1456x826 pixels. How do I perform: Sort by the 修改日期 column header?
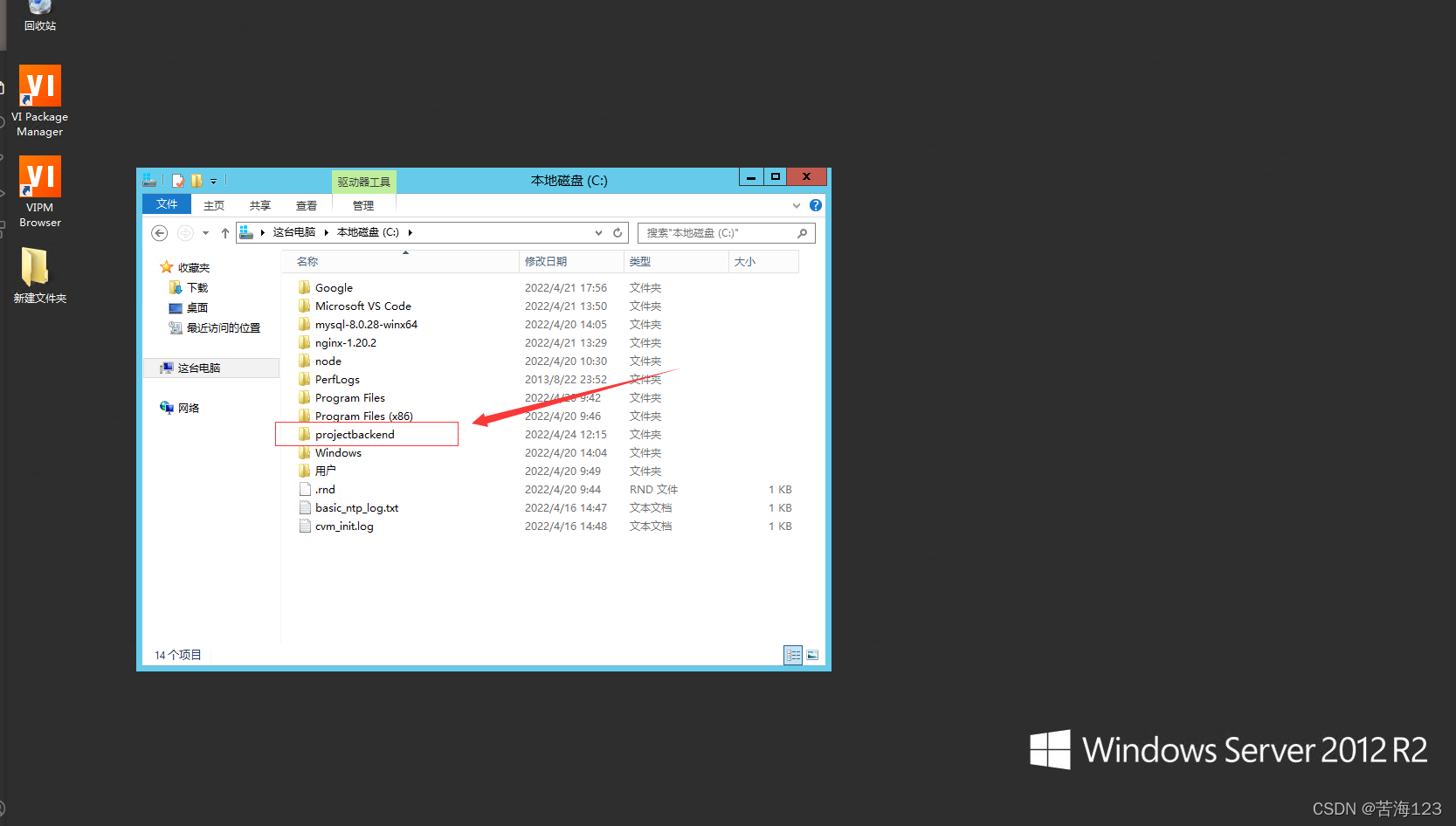pyautogui.click(x=571, y=261)
